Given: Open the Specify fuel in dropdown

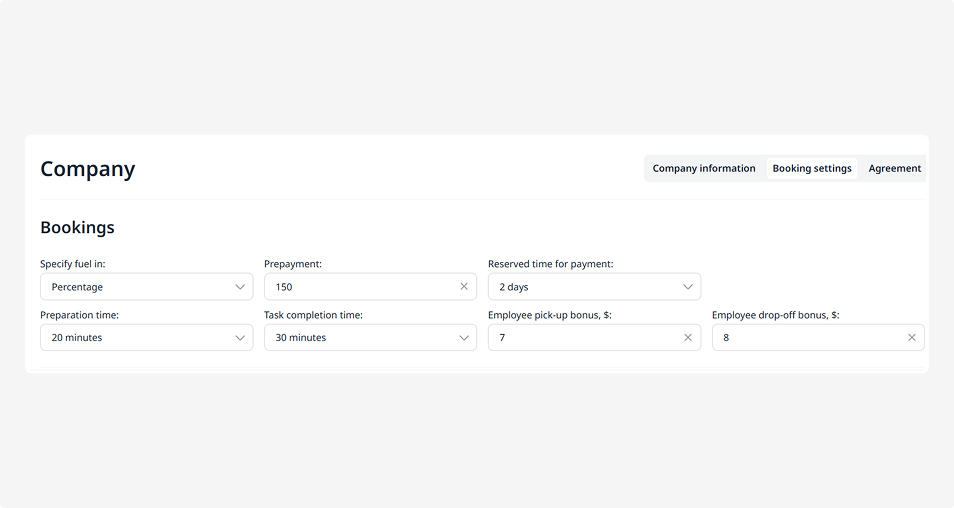Looking at the screenshot, I should [x=146, y=287].
